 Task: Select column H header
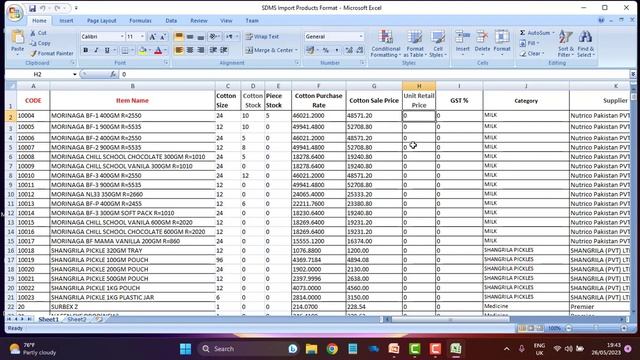(x=419, y=86)
